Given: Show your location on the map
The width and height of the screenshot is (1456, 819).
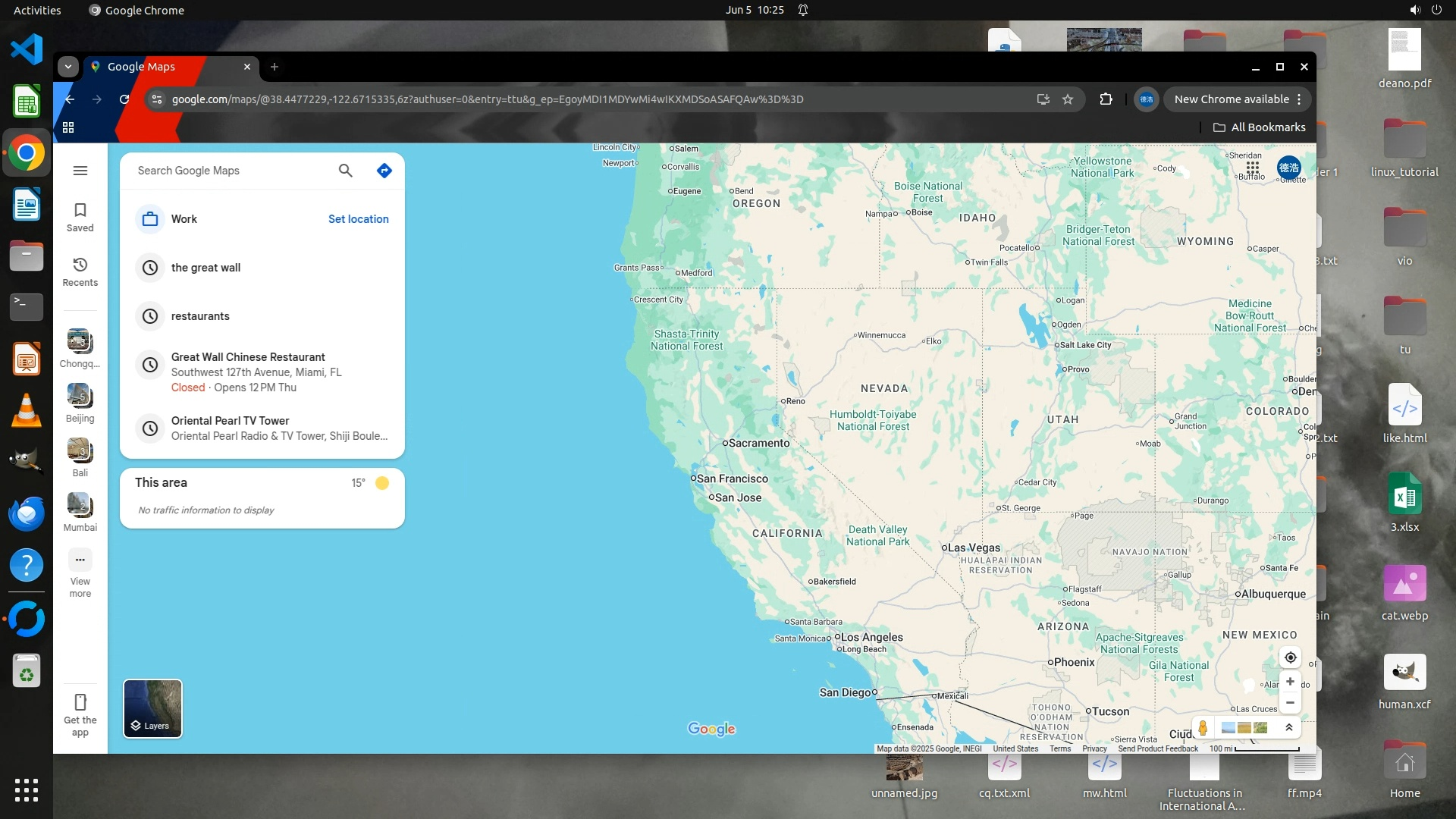Looking at the screenshot, I should click(1290, 657).
